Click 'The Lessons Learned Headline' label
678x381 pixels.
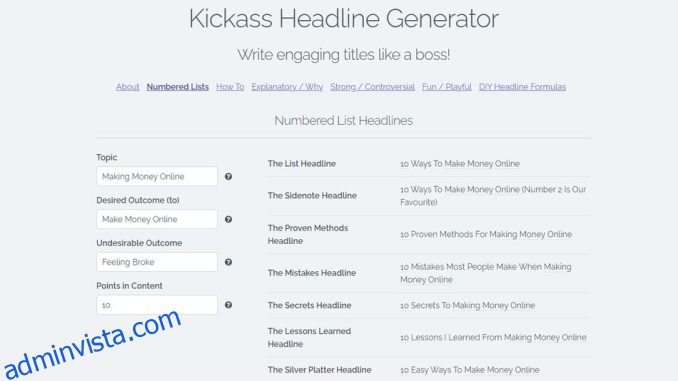[x=309, y=337]
